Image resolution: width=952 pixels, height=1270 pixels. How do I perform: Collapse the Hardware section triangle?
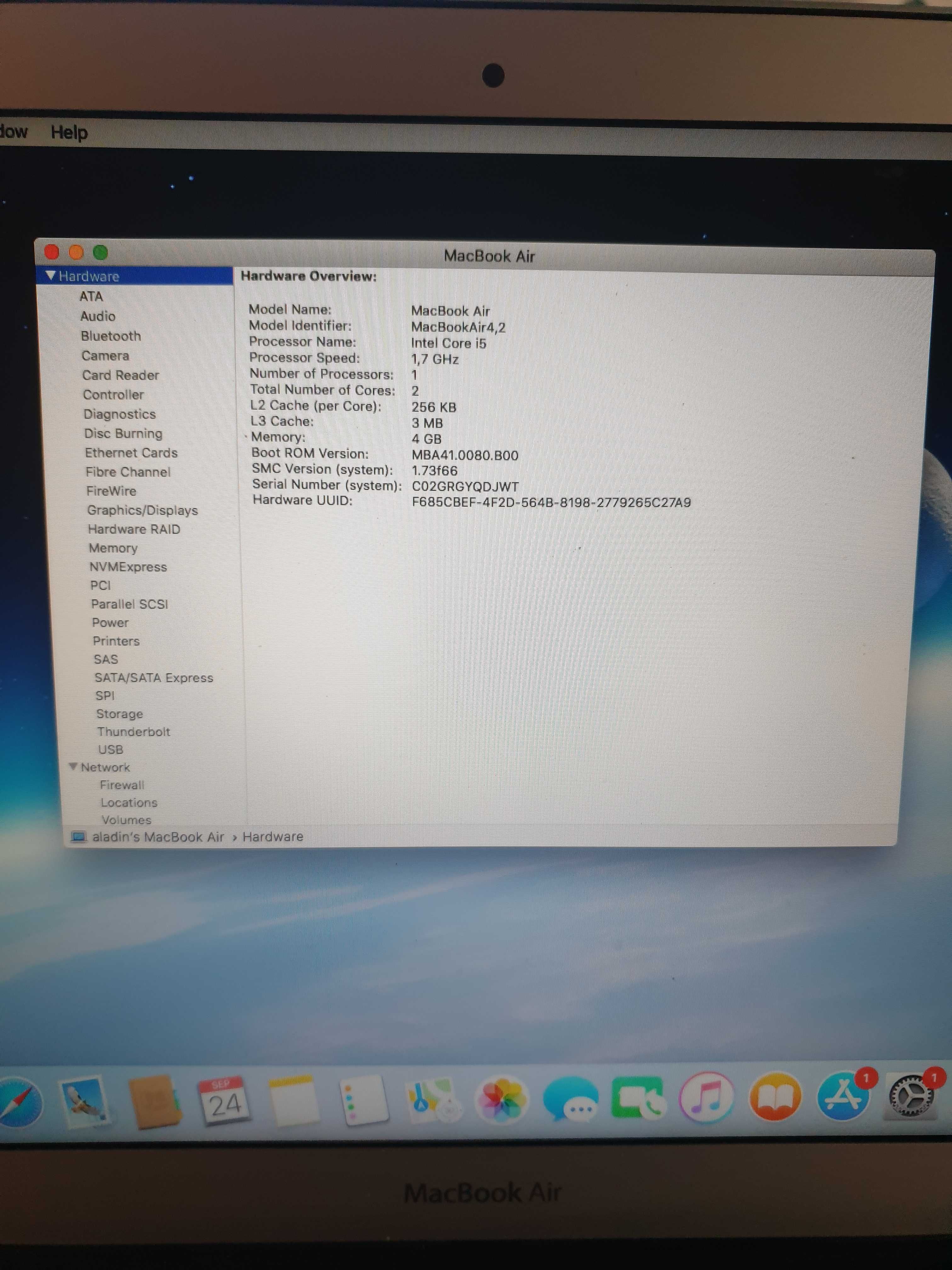pos(50,276)
